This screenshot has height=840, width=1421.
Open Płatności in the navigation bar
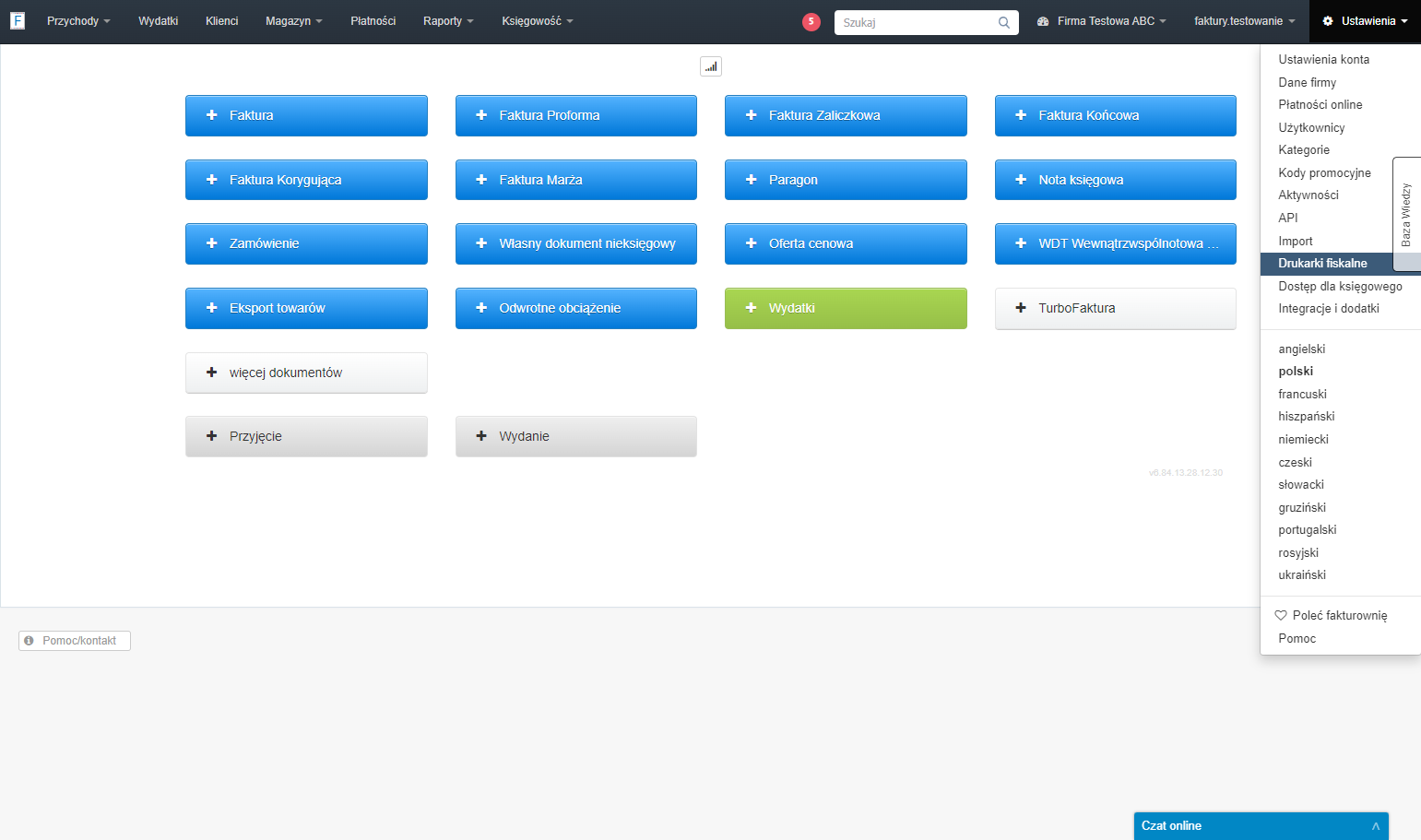(373, 21)
